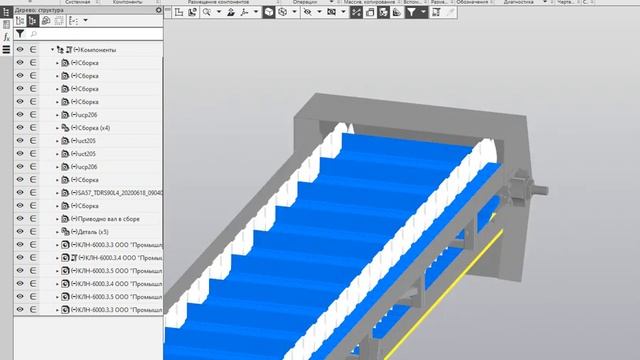Click the orientation axes icon in view toolbar

click(179, 12)
